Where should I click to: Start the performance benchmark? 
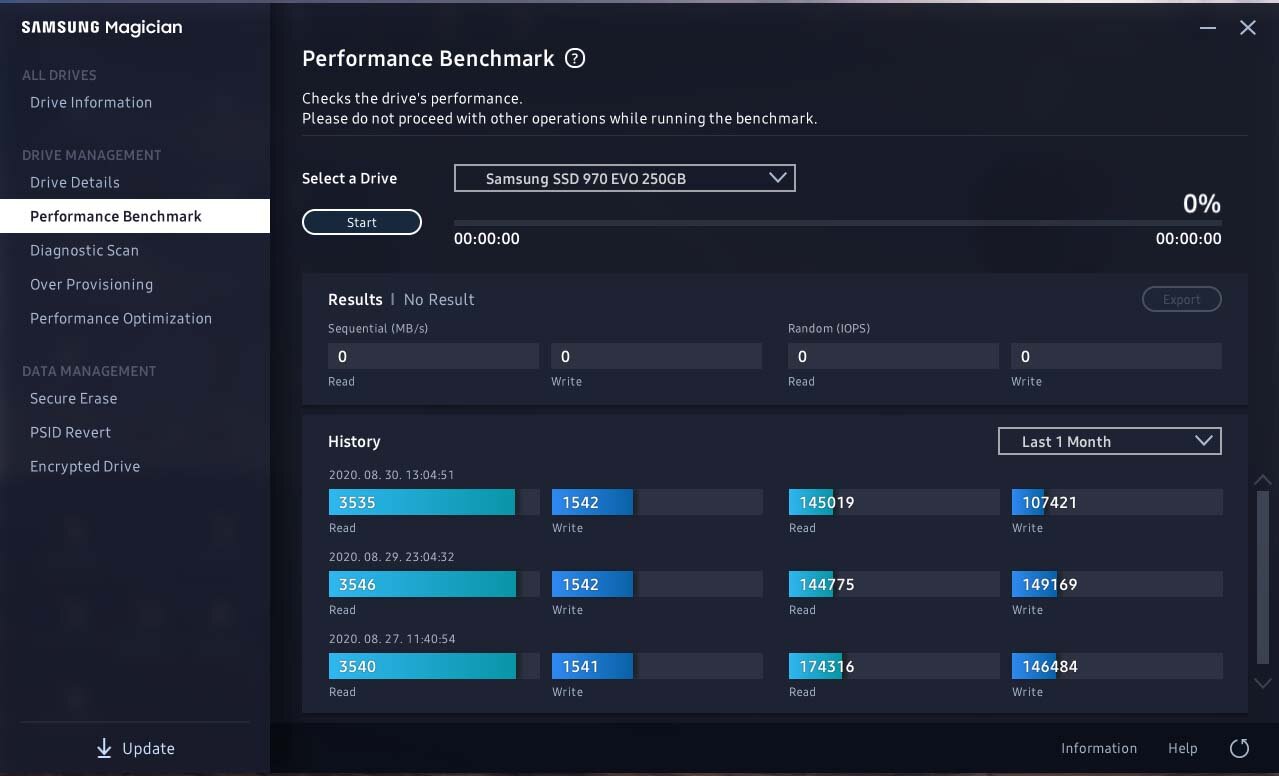click(362, 222)
